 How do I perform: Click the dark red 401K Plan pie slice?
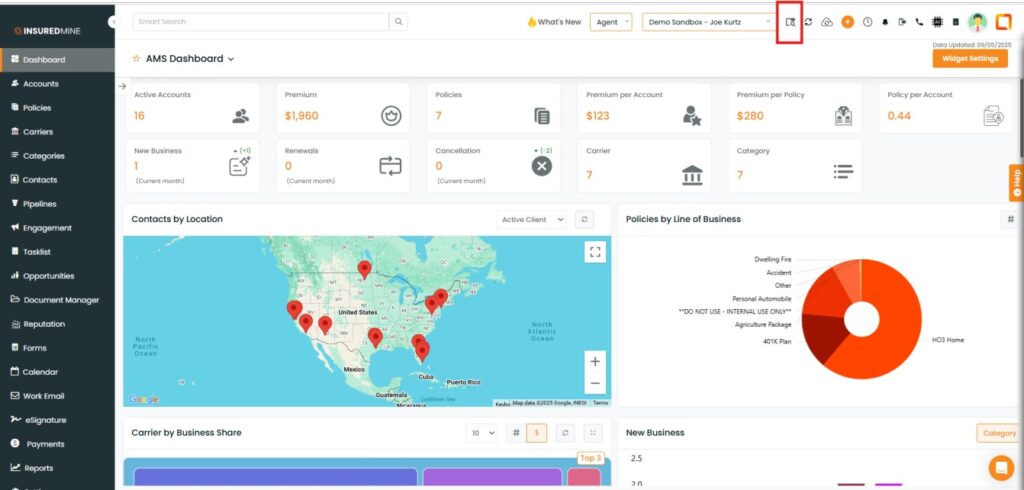(x=823, y=336)
